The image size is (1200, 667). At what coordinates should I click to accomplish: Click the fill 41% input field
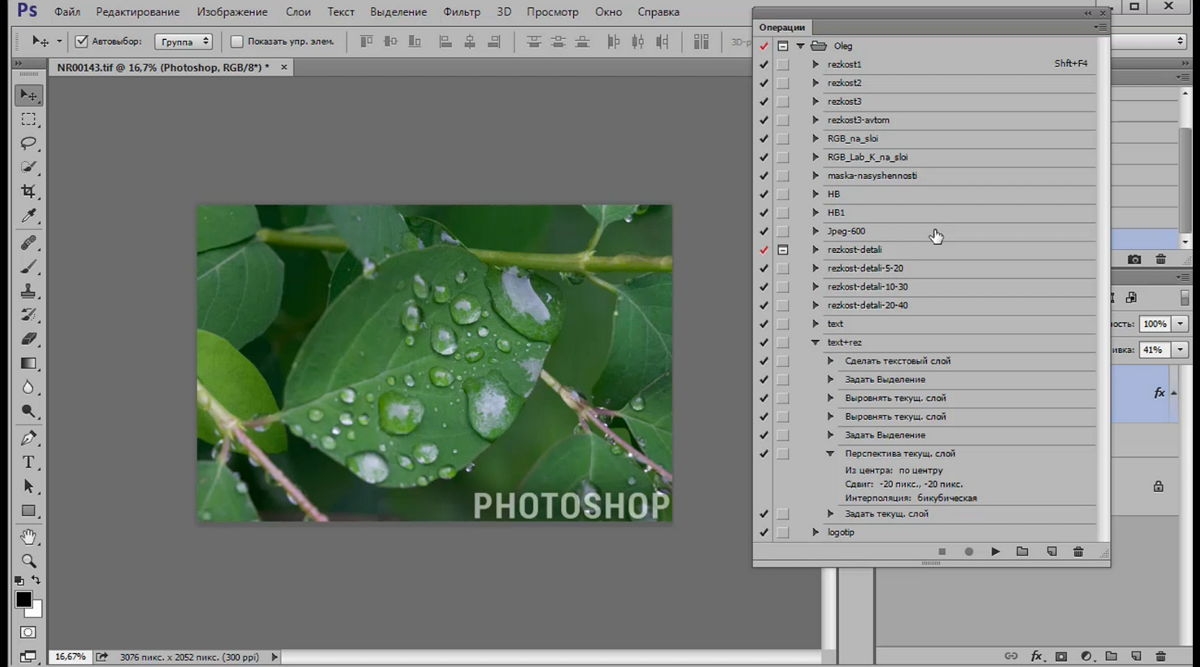tap(1155, 350)
